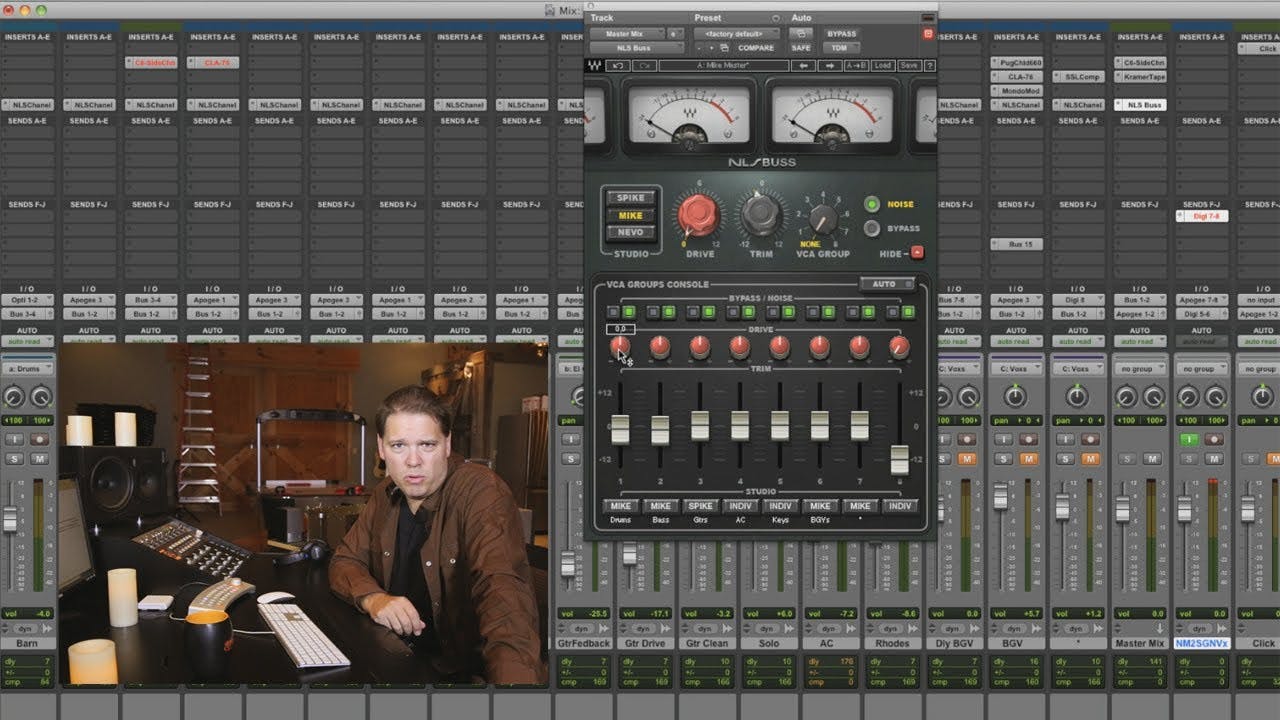Click the automation enable icon under Auto

point(802,33)
